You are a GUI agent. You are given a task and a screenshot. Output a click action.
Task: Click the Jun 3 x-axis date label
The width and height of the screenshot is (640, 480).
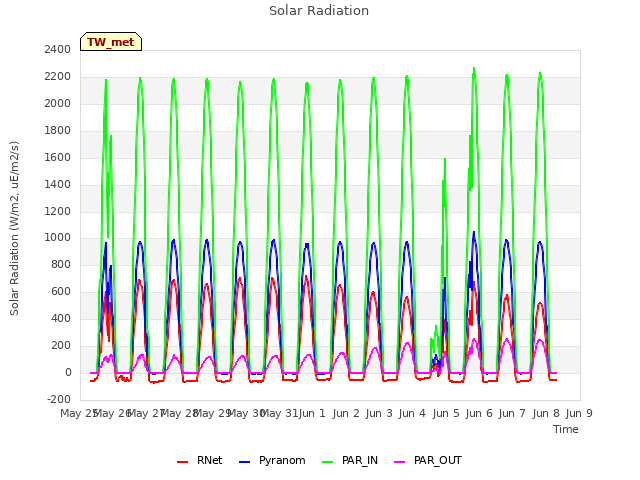tap(379, 413)
